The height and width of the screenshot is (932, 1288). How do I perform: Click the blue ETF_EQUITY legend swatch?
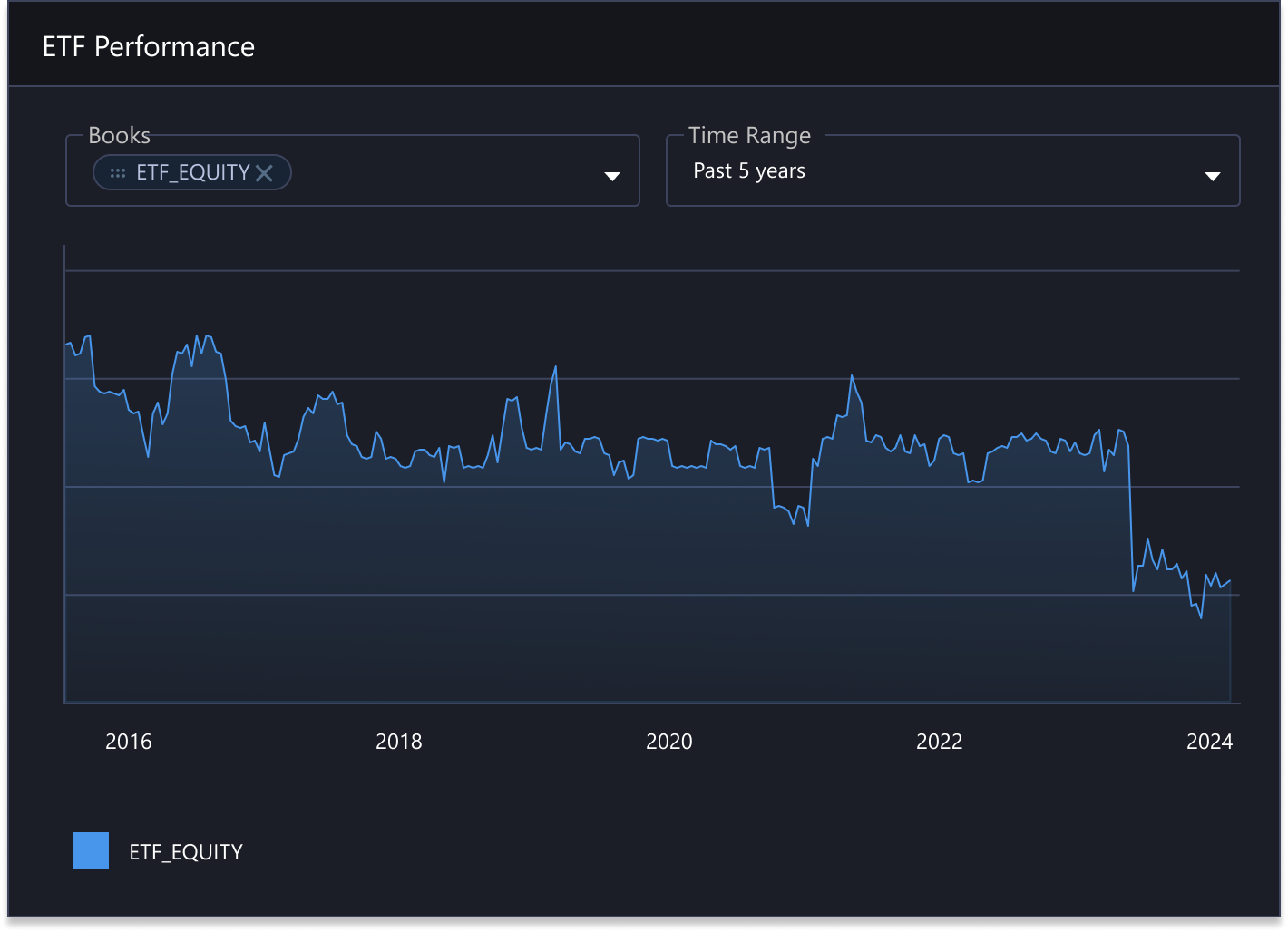(x=90, y=851)
